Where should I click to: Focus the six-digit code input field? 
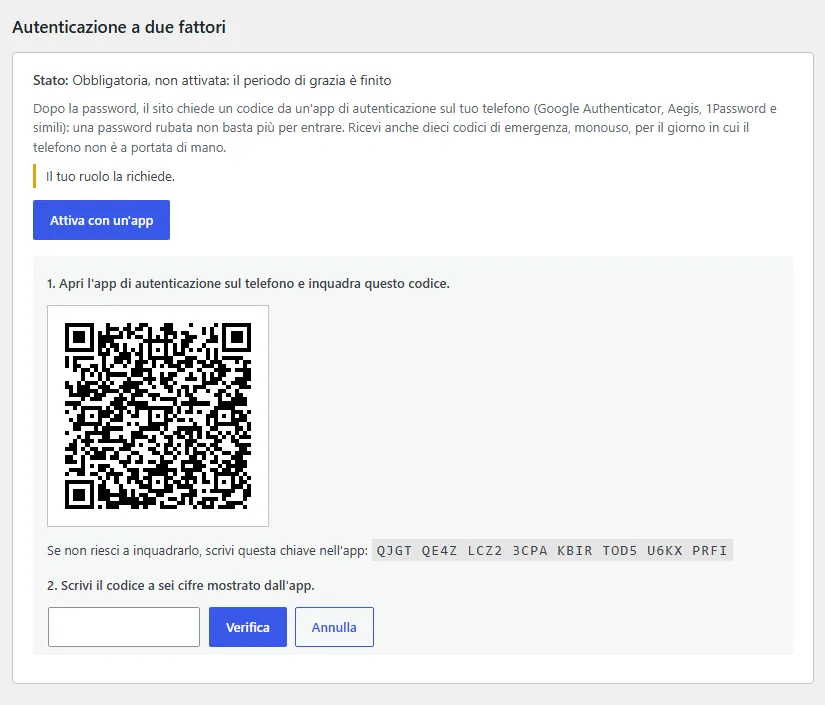pyautogui.click(x=124, y=627)
